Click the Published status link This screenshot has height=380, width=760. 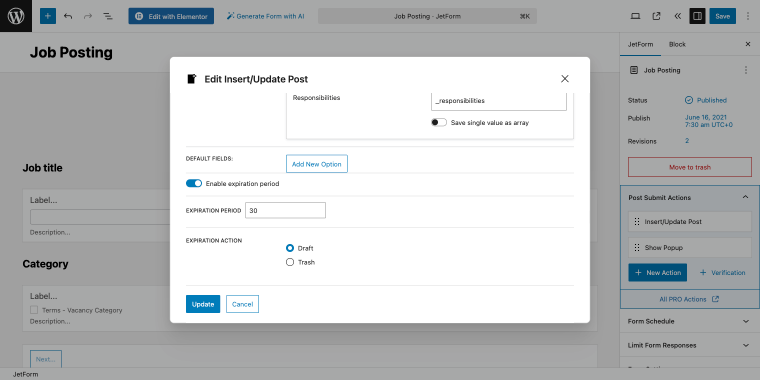click(712, 100)
